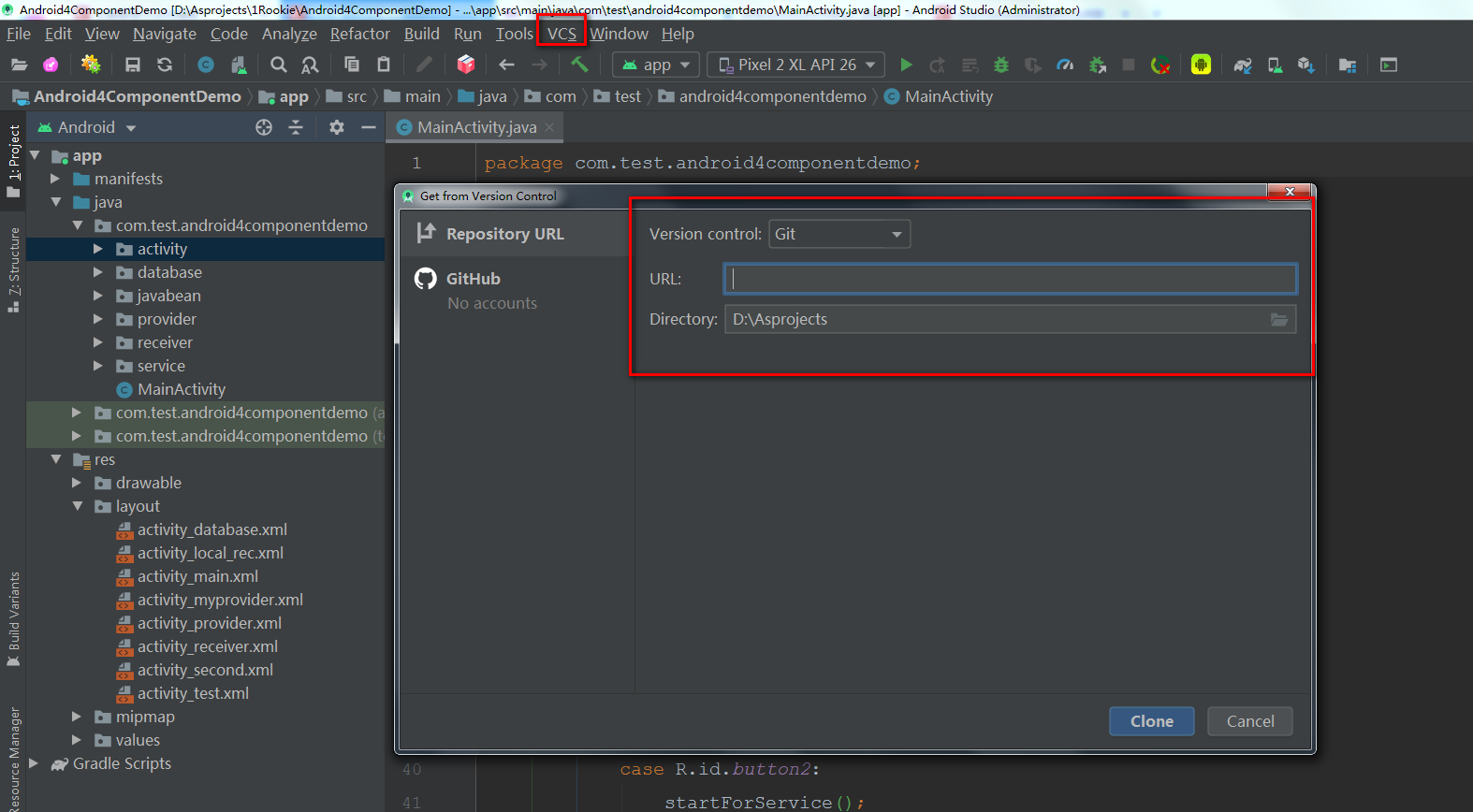Click the terminal-style window icon at toolbar end
Screen dimensions: 1473x812
pos(1389,65)
